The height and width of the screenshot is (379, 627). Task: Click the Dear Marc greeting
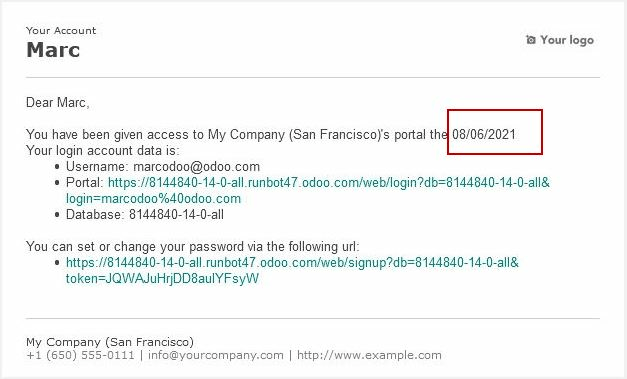[58, 103]
